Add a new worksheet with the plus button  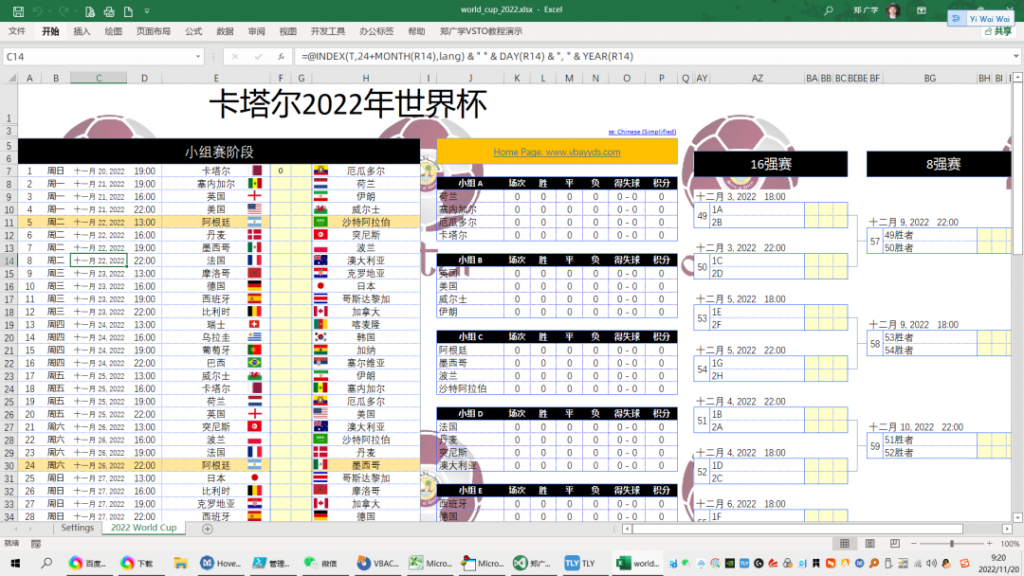(x=207, y=528)
